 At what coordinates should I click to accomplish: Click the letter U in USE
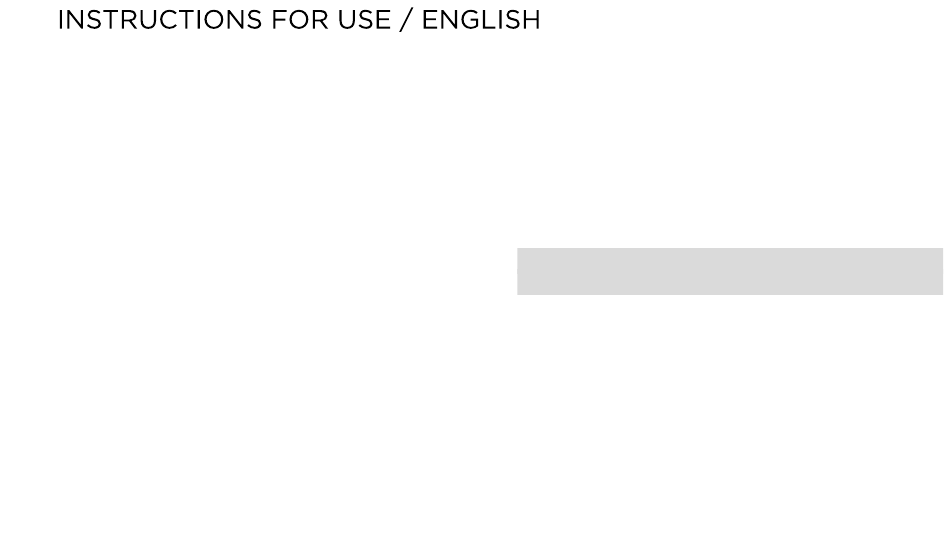(x=347, y=20)
